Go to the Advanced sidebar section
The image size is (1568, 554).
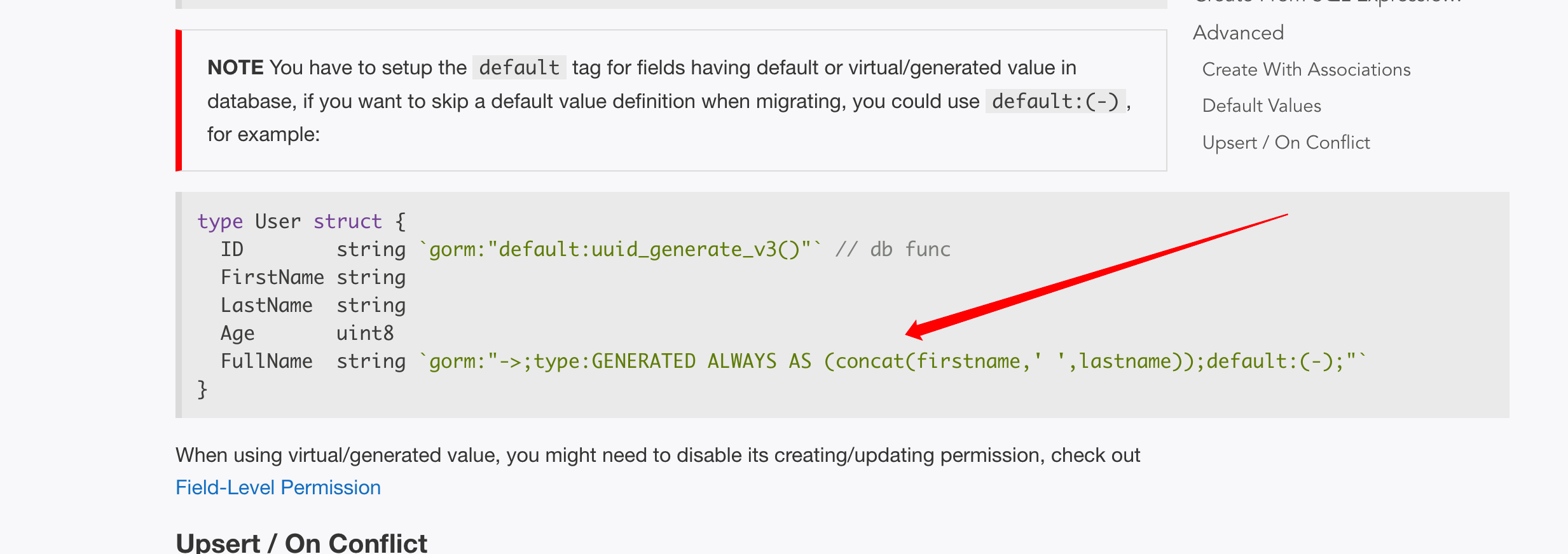click(x=1238, y=32)
